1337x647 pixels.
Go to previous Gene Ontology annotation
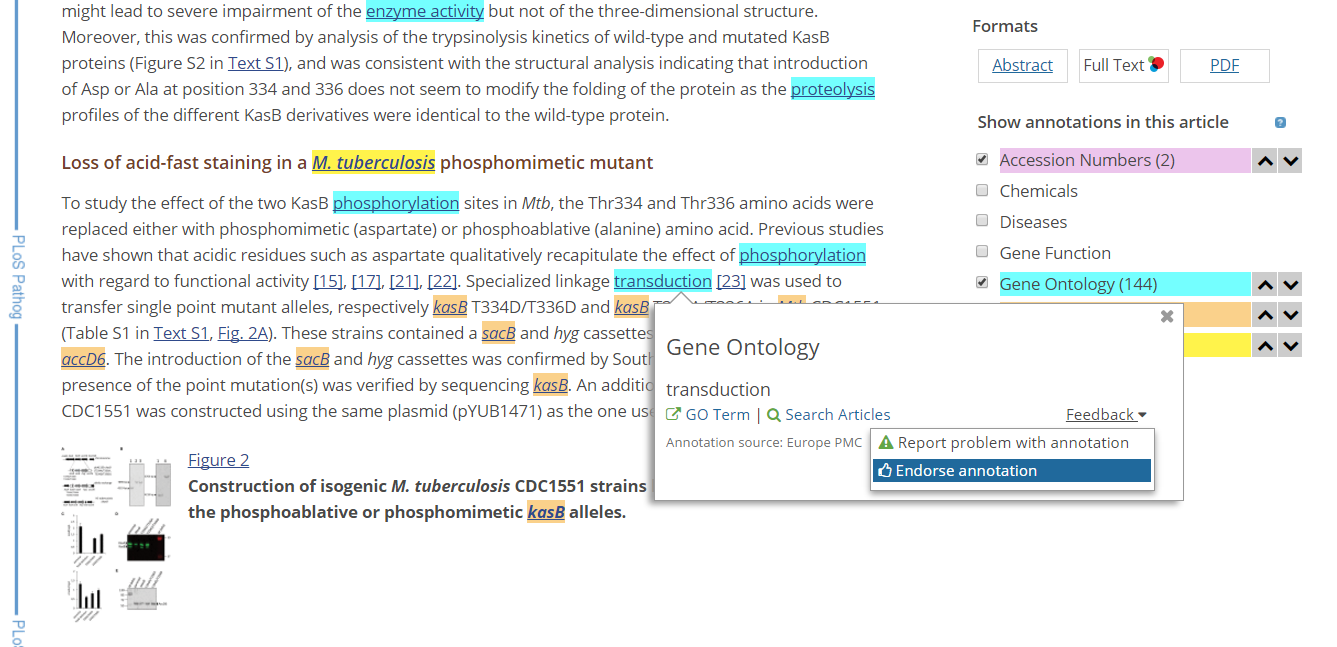point(1265,285)
